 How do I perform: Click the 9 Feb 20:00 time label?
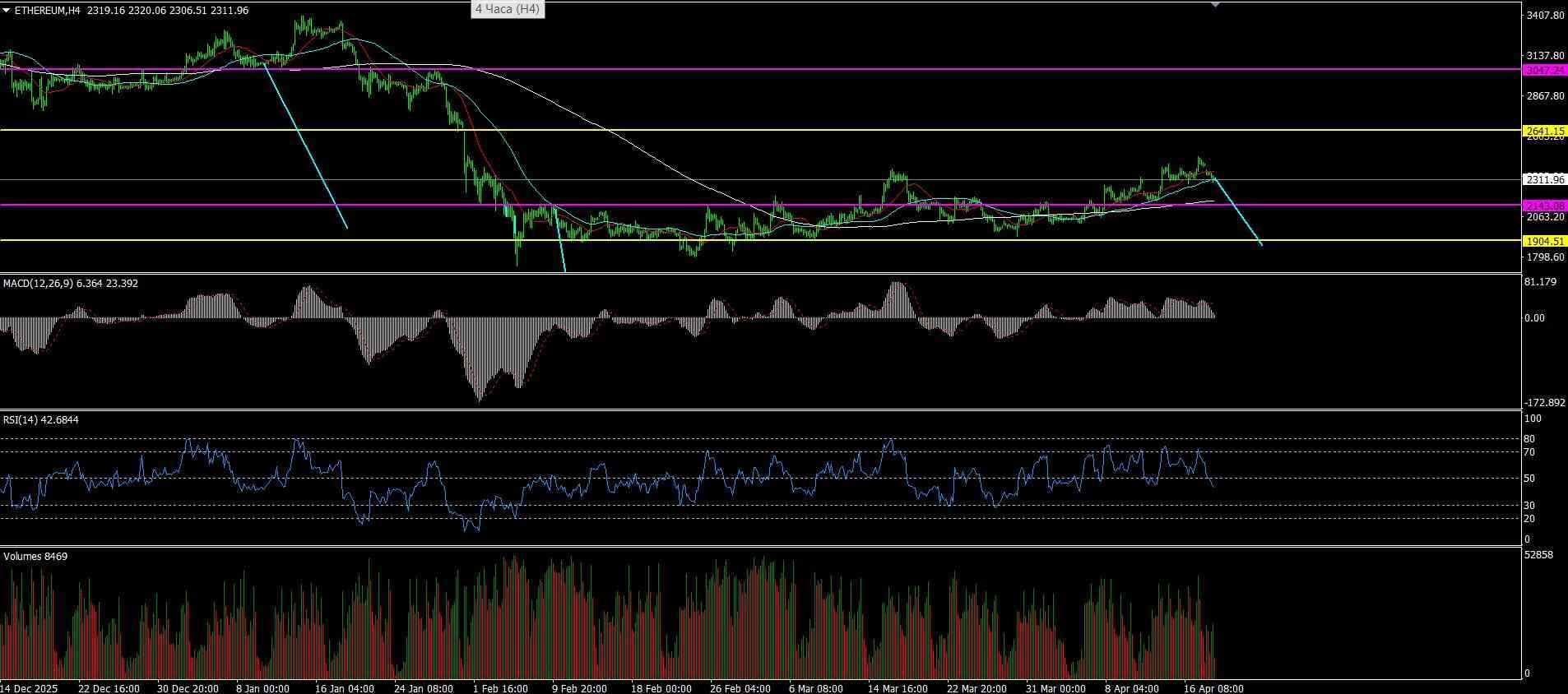coord(579,689)
